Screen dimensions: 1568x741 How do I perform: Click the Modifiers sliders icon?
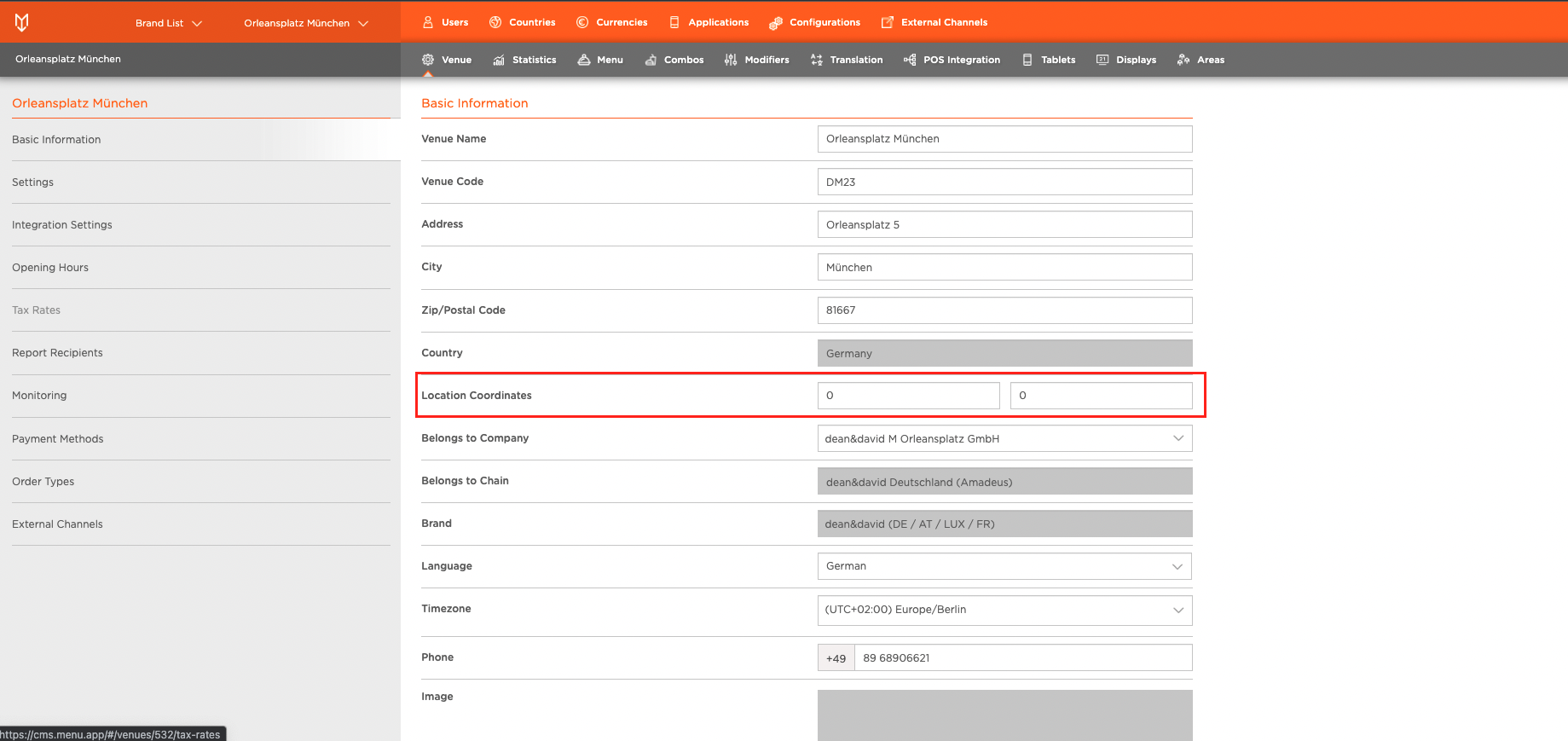pyautogui.click(x=731, y=60)
